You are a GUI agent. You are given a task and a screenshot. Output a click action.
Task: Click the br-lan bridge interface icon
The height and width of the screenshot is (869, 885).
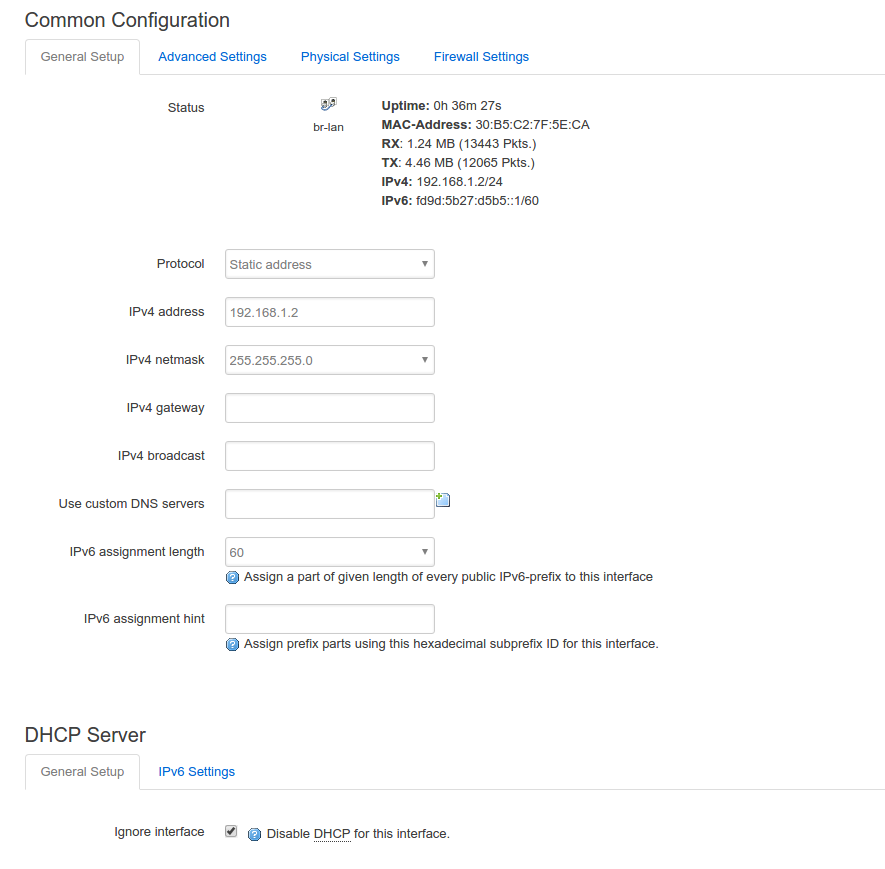coord(328,104)
